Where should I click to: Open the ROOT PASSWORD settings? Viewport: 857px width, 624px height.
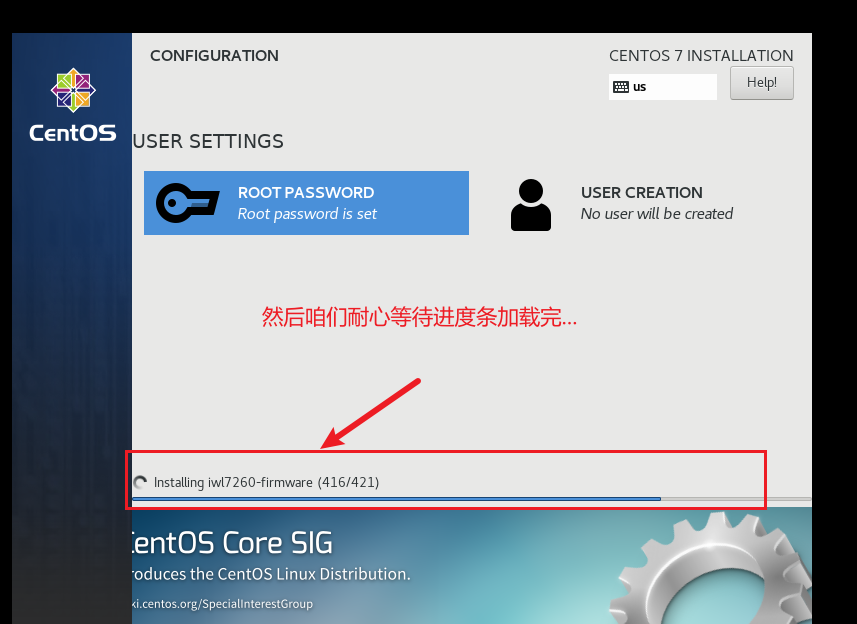coord(306,203)
